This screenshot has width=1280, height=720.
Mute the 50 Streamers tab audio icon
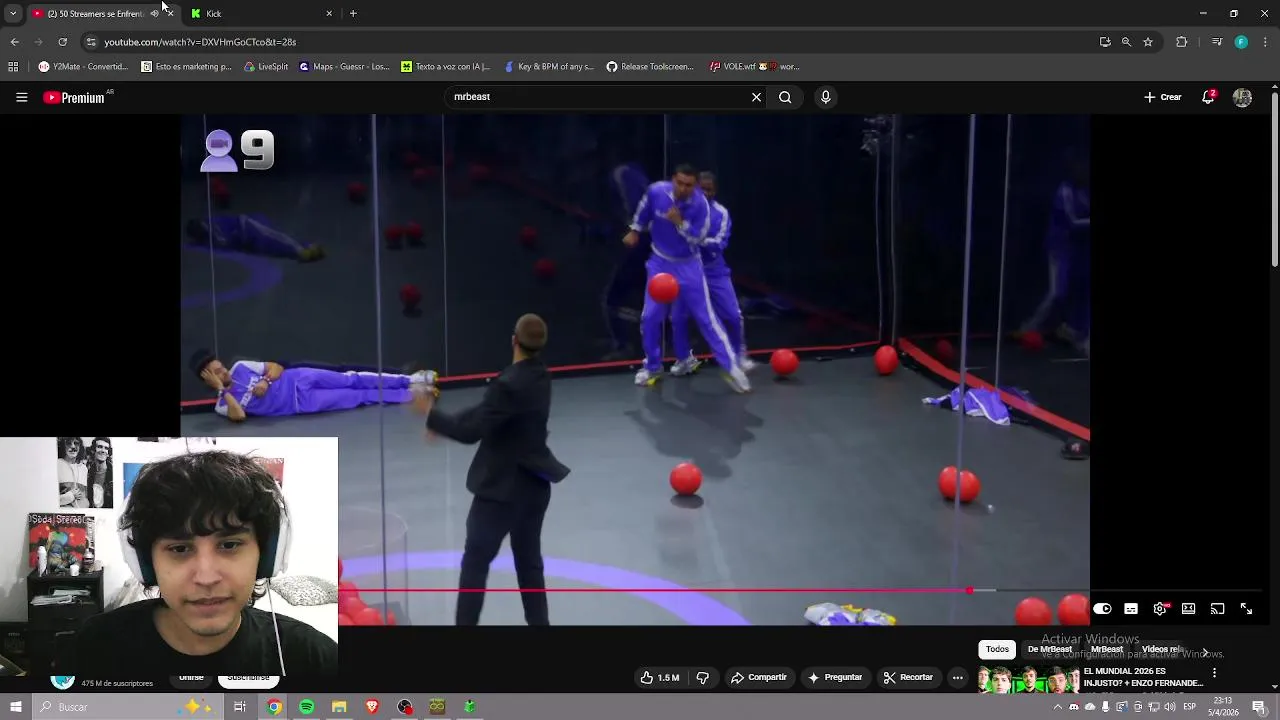[x=154, y=13]
